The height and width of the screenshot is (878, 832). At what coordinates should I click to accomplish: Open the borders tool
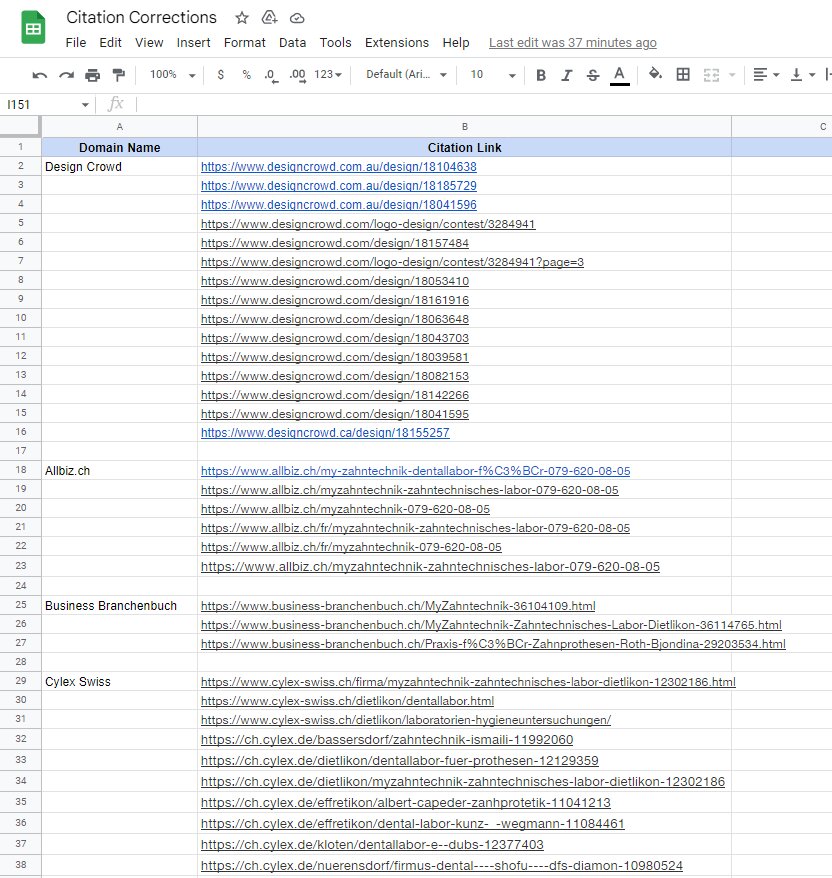(x=683, y=74)
